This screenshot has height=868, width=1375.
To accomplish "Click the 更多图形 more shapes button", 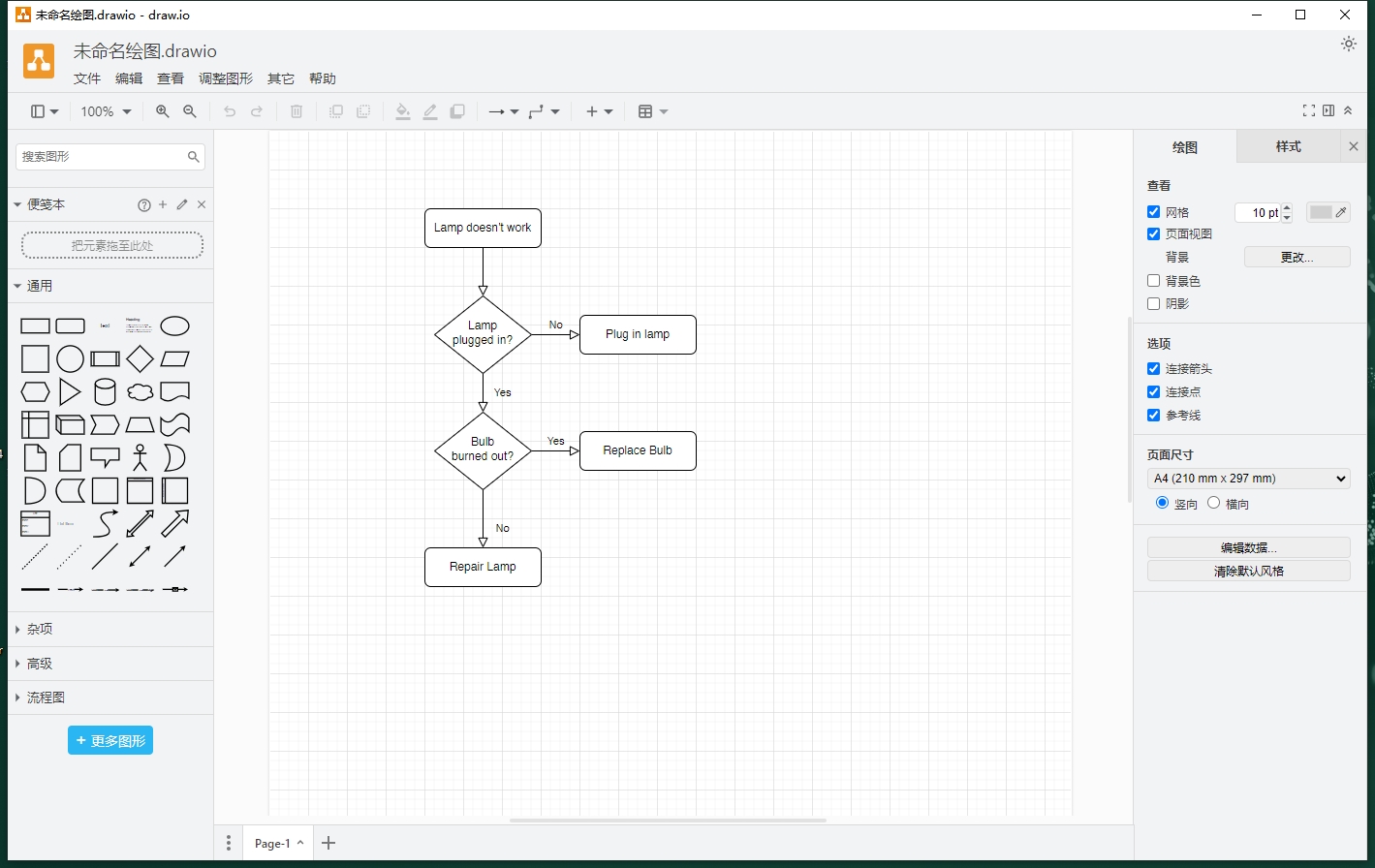I will (110, 740).
